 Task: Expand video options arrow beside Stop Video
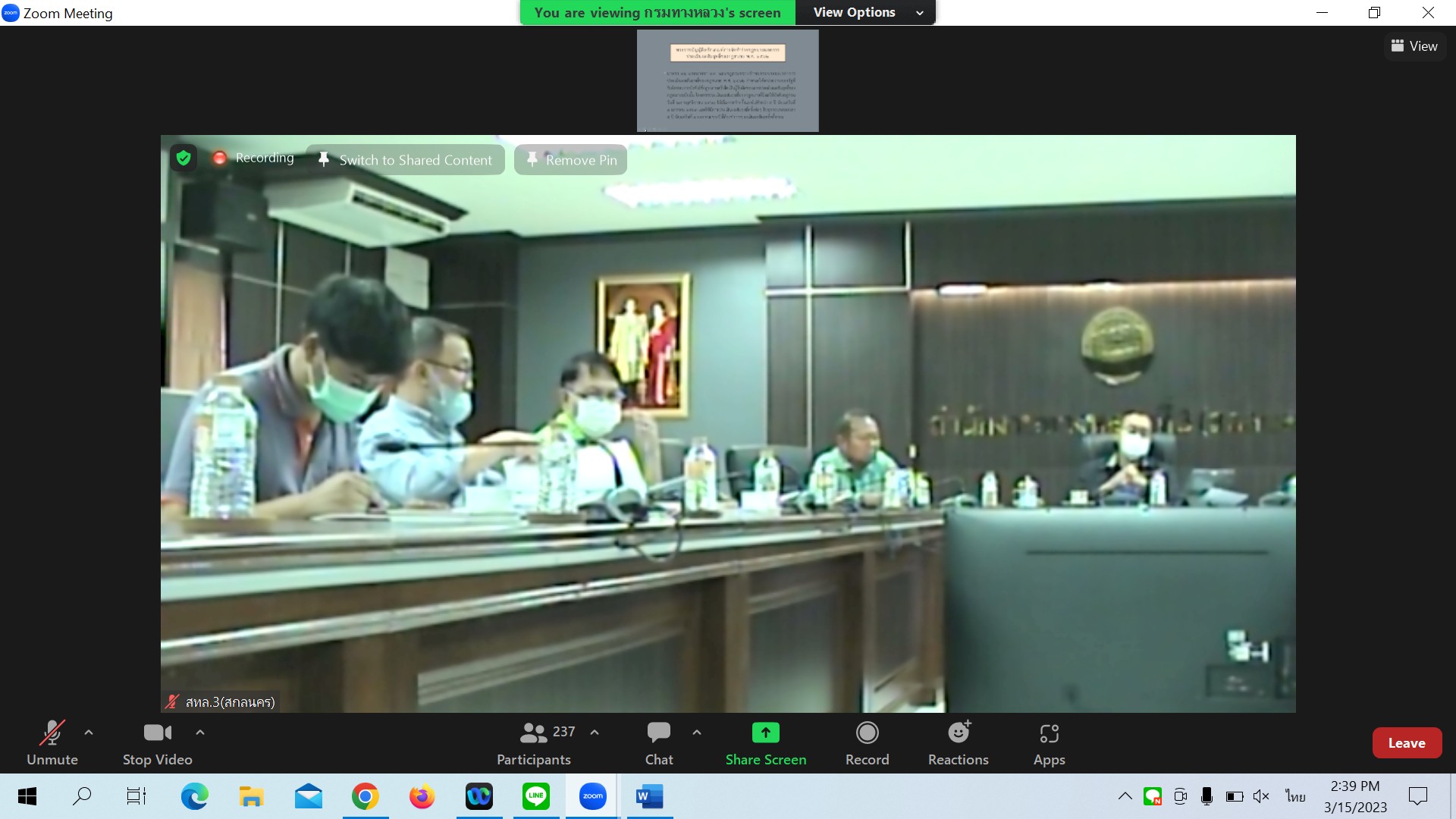click(200, 733)
